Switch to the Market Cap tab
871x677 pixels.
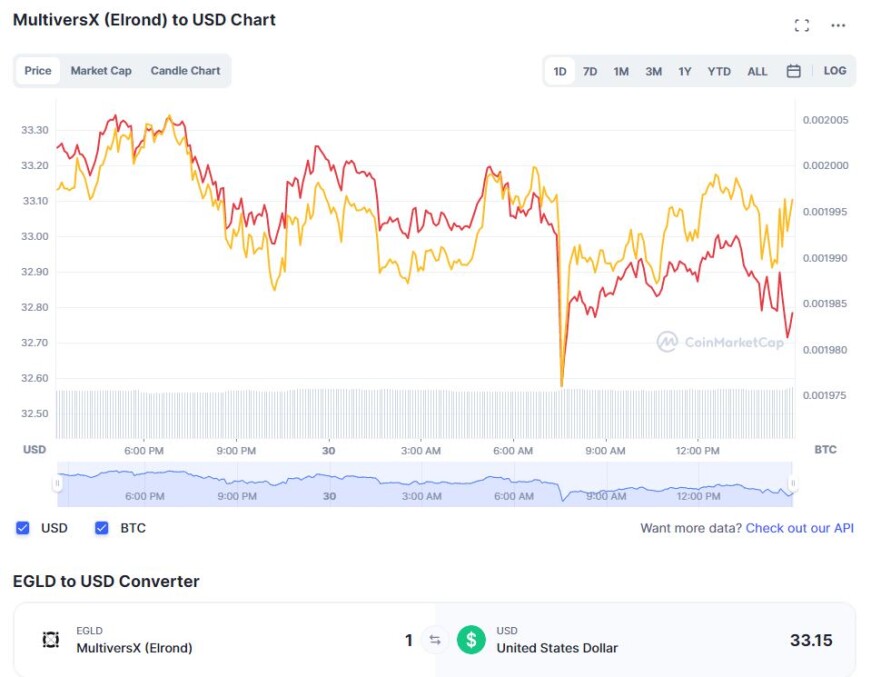[x=101, y=71]
